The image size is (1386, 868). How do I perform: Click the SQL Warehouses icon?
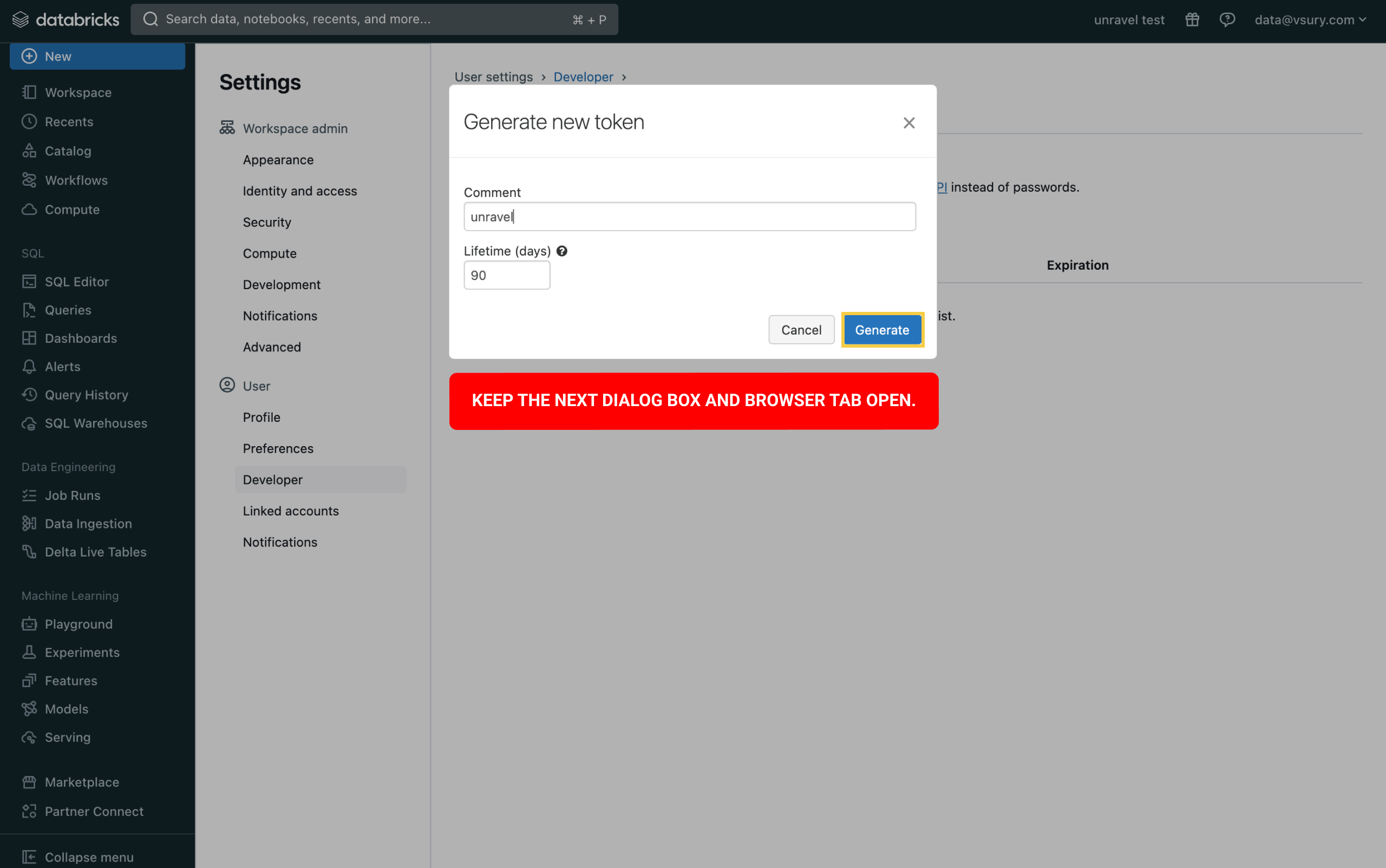click(x=29, y=423)
